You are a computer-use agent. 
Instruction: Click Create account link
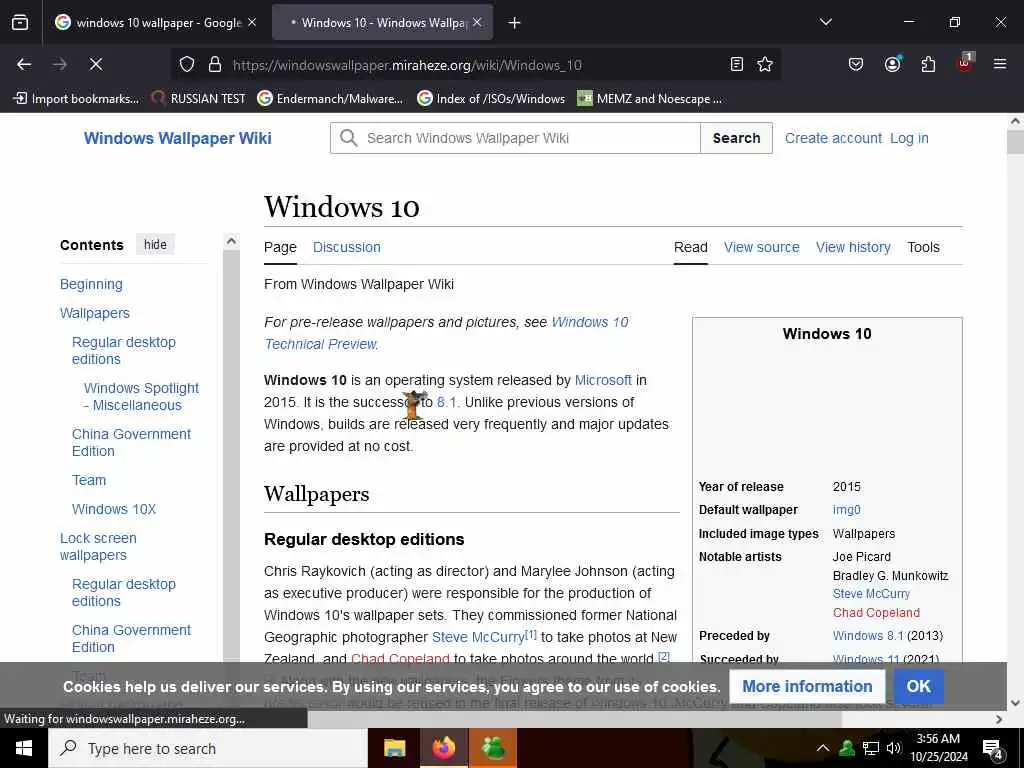833,138
